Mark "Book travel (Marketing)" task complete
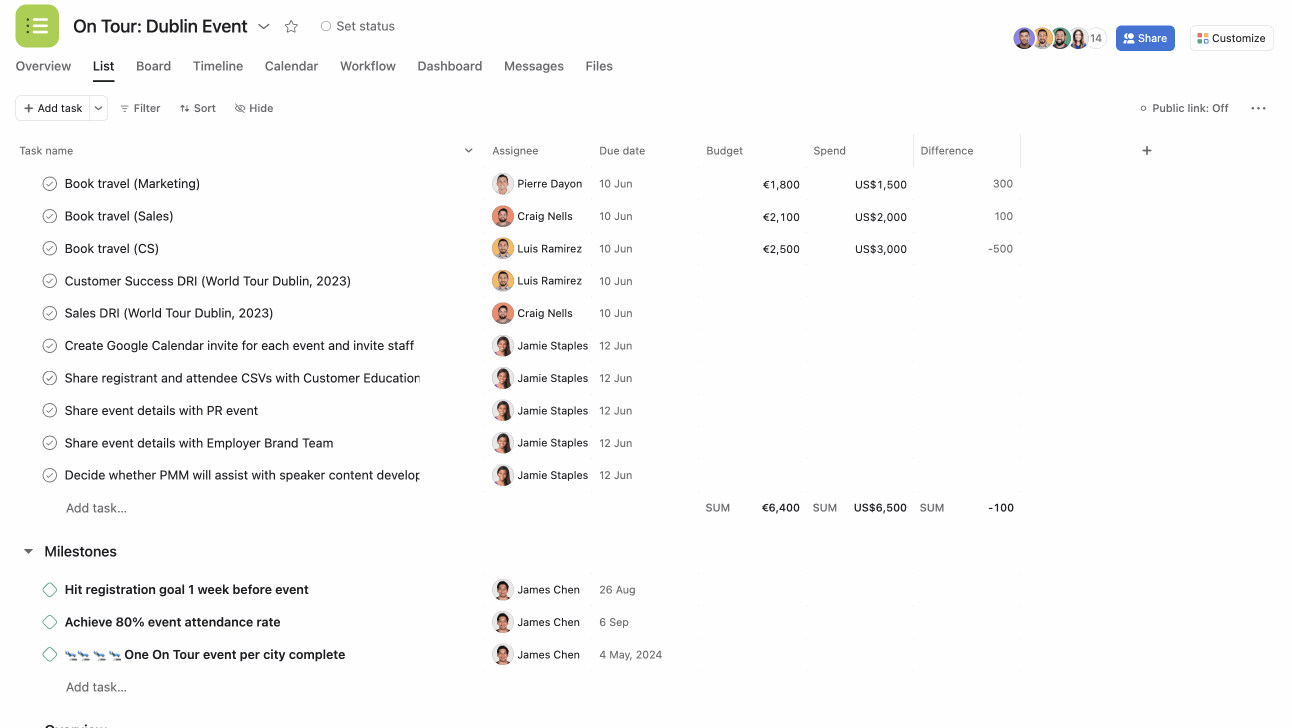The width and height of the screenshot is (1292, 728). 49,183
